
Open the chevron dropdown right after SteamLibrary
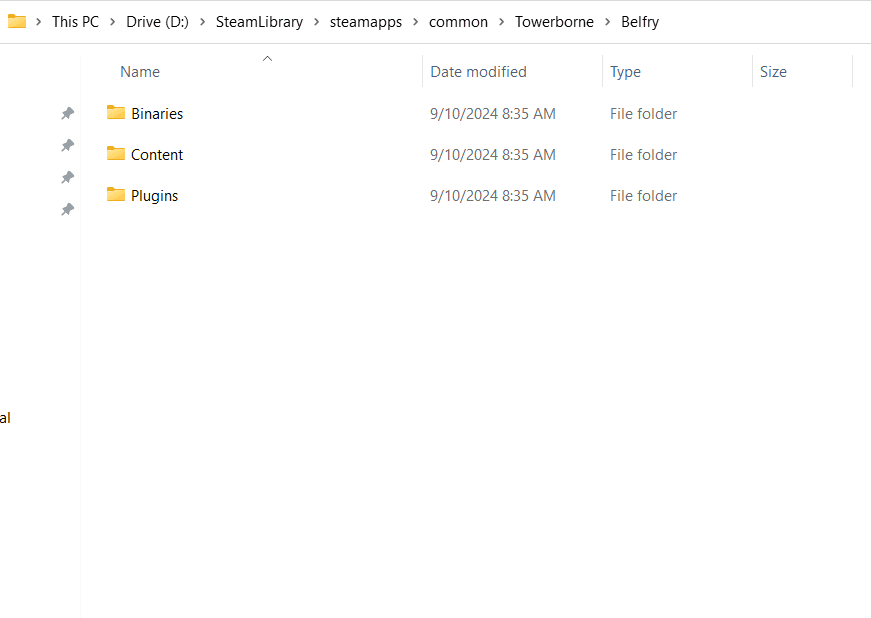(316, 22)
